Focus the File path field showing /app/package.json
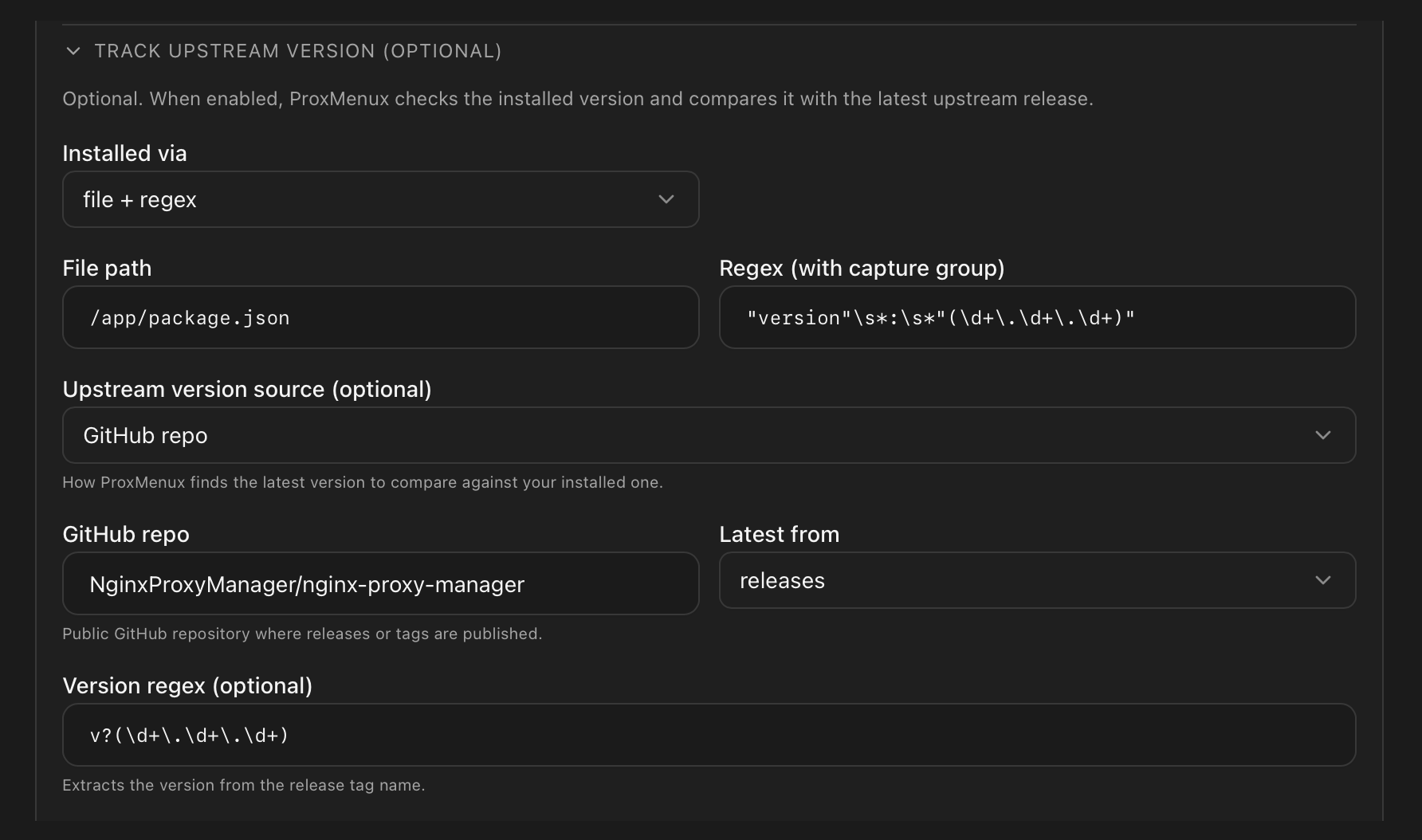 pos(381,317)
